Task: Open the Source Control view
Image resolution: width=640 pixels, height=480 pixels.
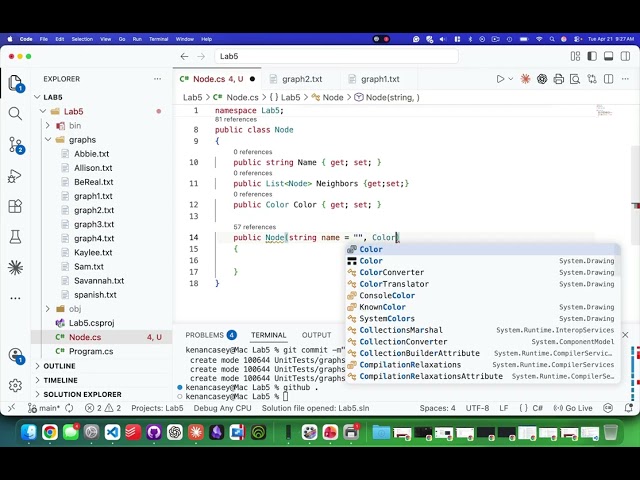Action: coord(15,144)
